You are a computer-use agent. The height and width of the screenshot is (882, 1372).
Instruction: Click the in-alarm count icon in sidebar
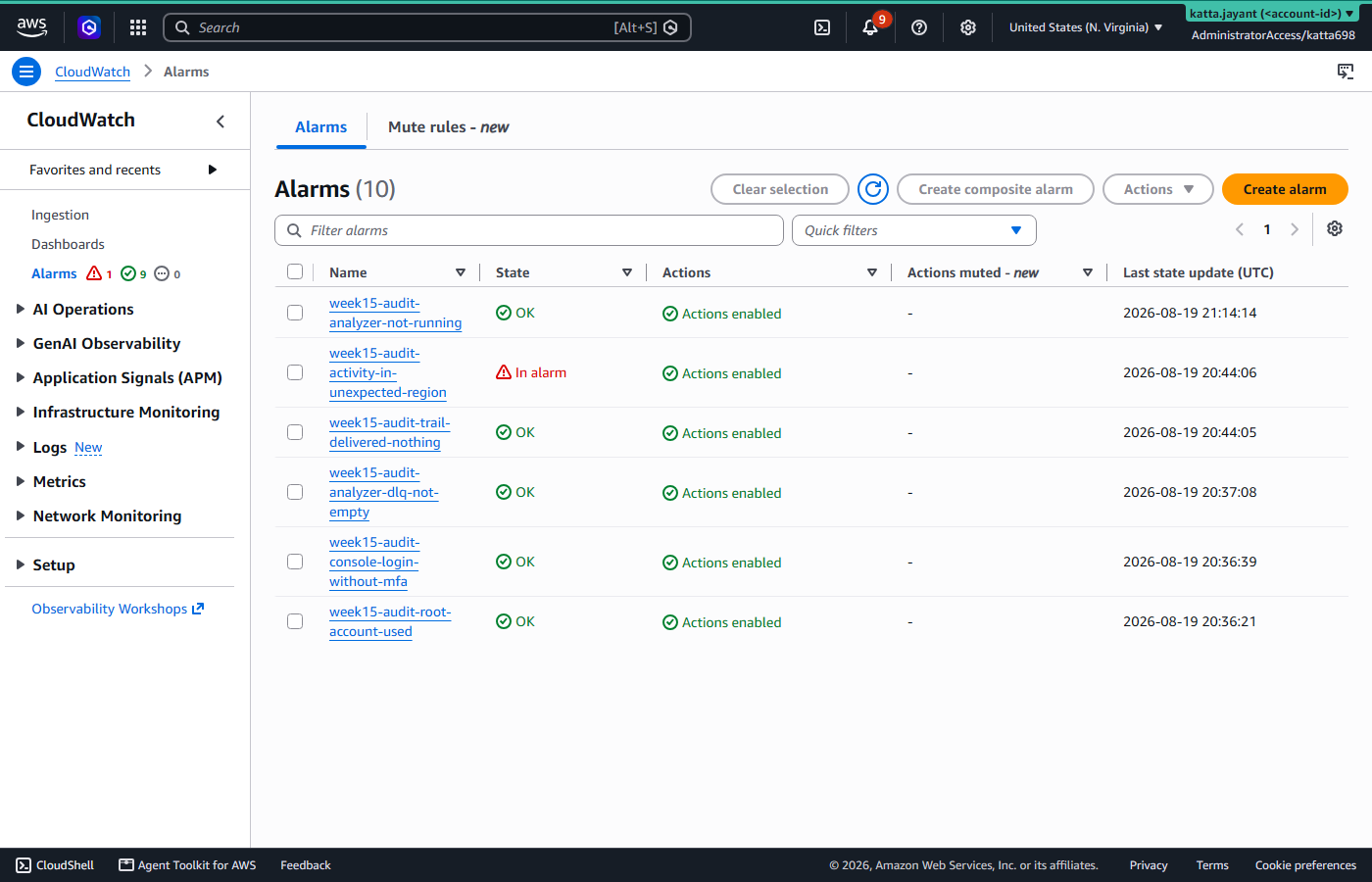point(94,273)
